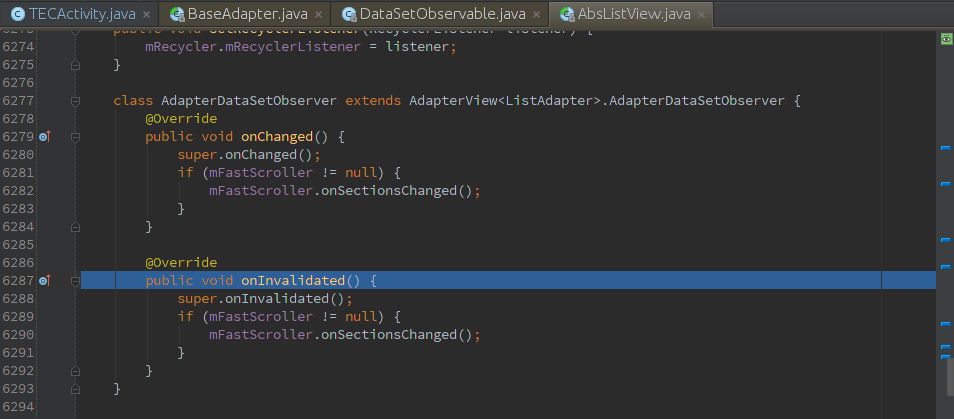Click the onInvalidated method name declaration

[x=293, y=280]
